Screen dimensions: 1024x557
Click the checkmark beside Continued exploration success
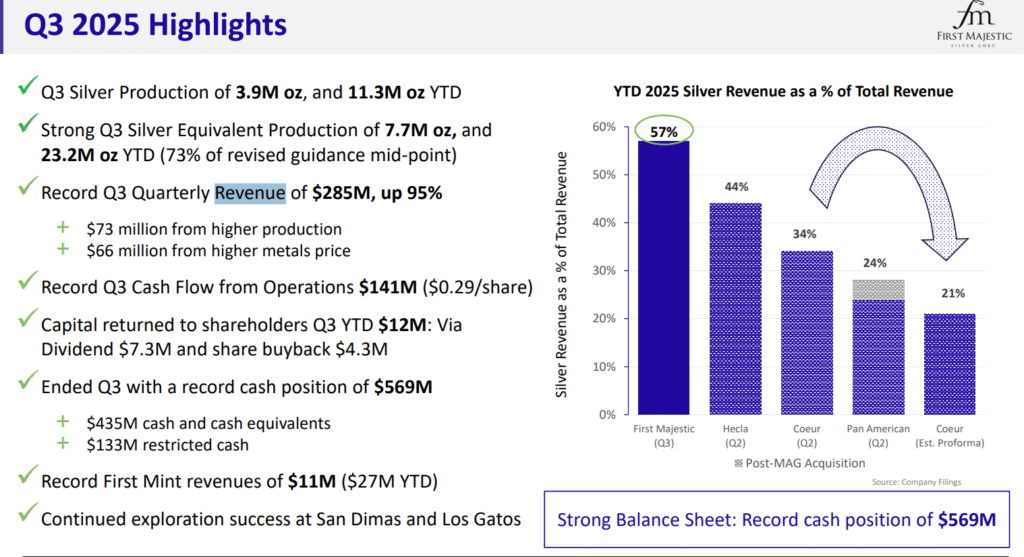28,517
